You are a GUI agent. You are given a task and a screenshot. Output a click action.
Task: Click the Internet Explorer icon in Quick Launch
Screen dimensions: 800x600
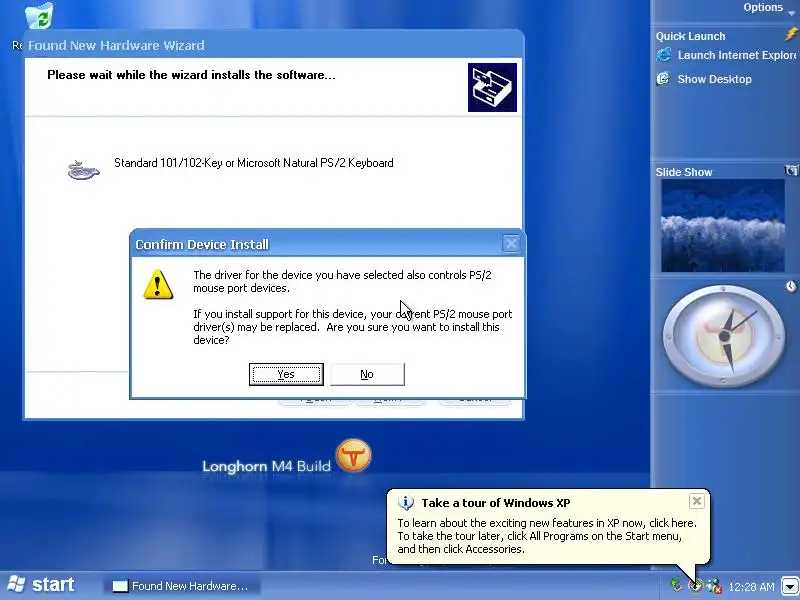[x=664, y=55]
